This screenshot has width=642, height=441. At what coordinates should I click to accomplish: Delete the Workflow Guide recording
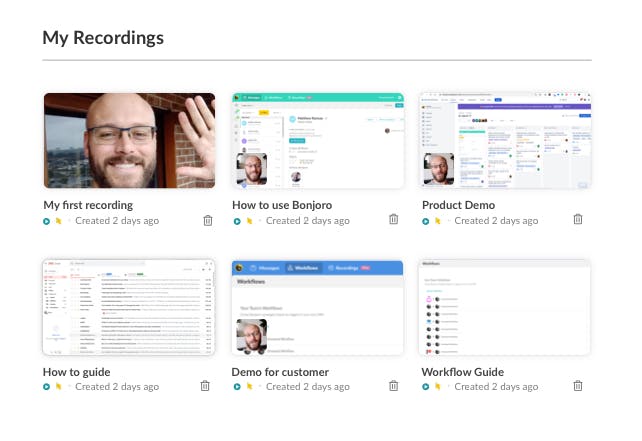[x=578, y=386]
